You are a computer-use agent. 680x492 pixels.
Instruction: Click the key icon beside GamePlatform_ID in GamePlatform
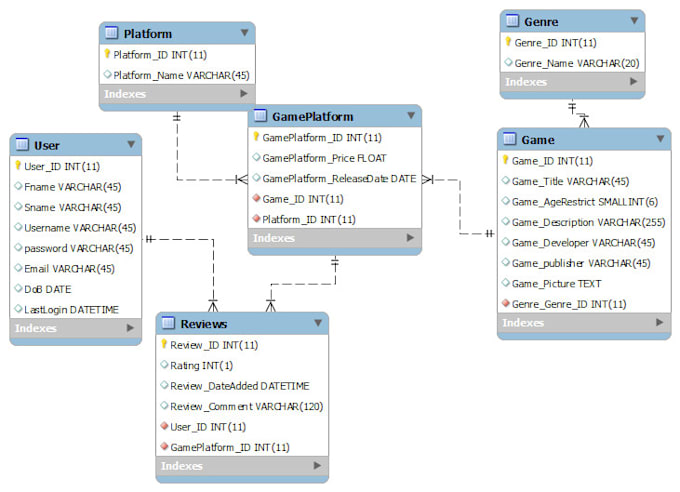point(256,137)
